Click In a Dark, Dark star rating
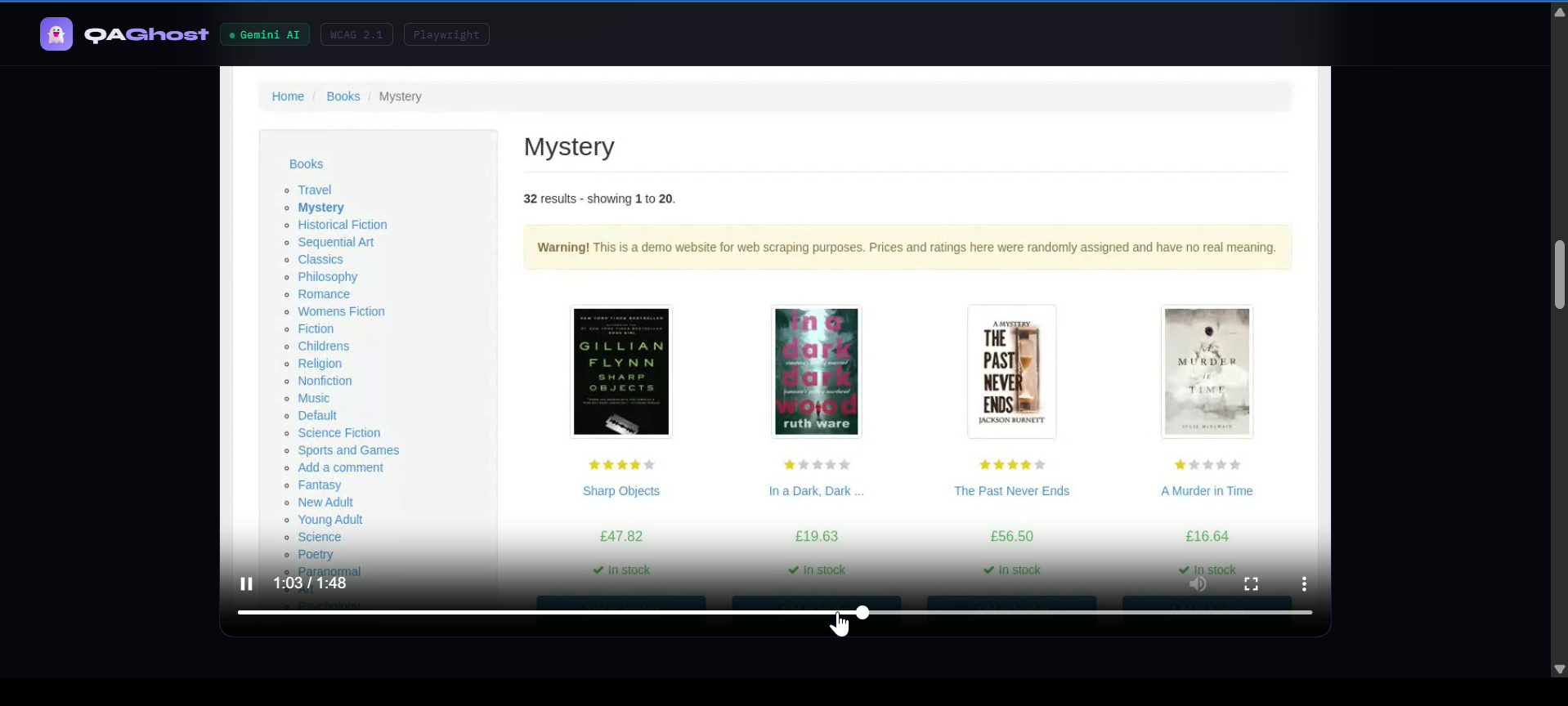Screen dimensions: 1568x706 (817, 465)
